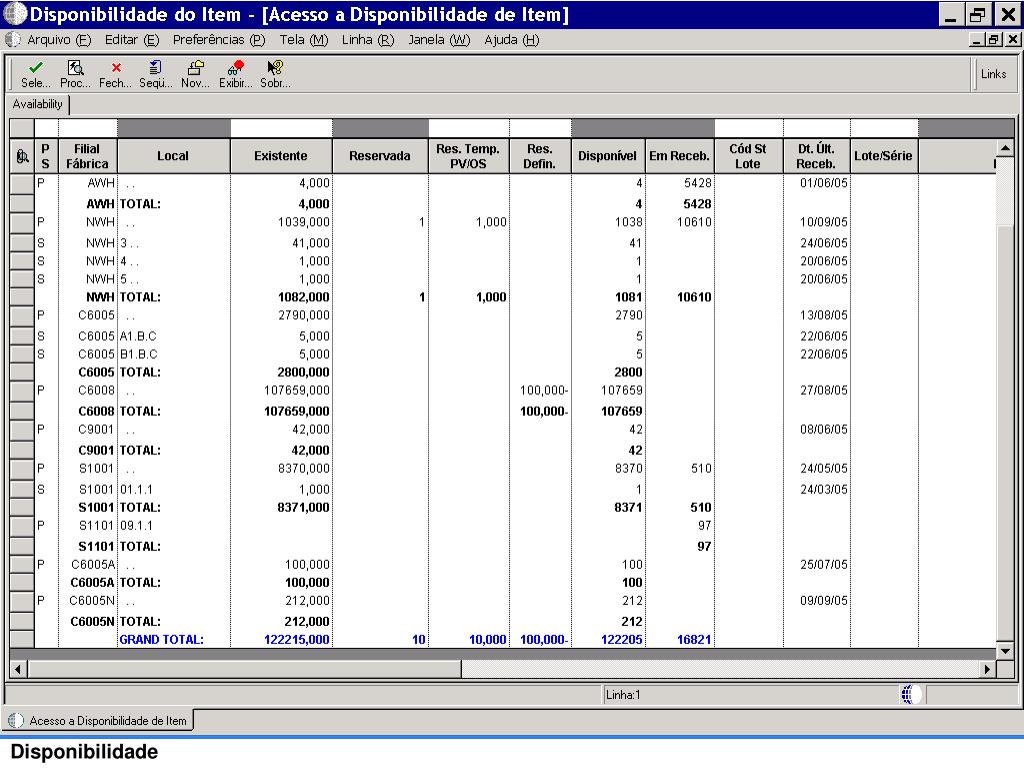Click the Em Receb. value 10610 in NWH P row
1024x768 pixels.
click(x=694, y=222)
